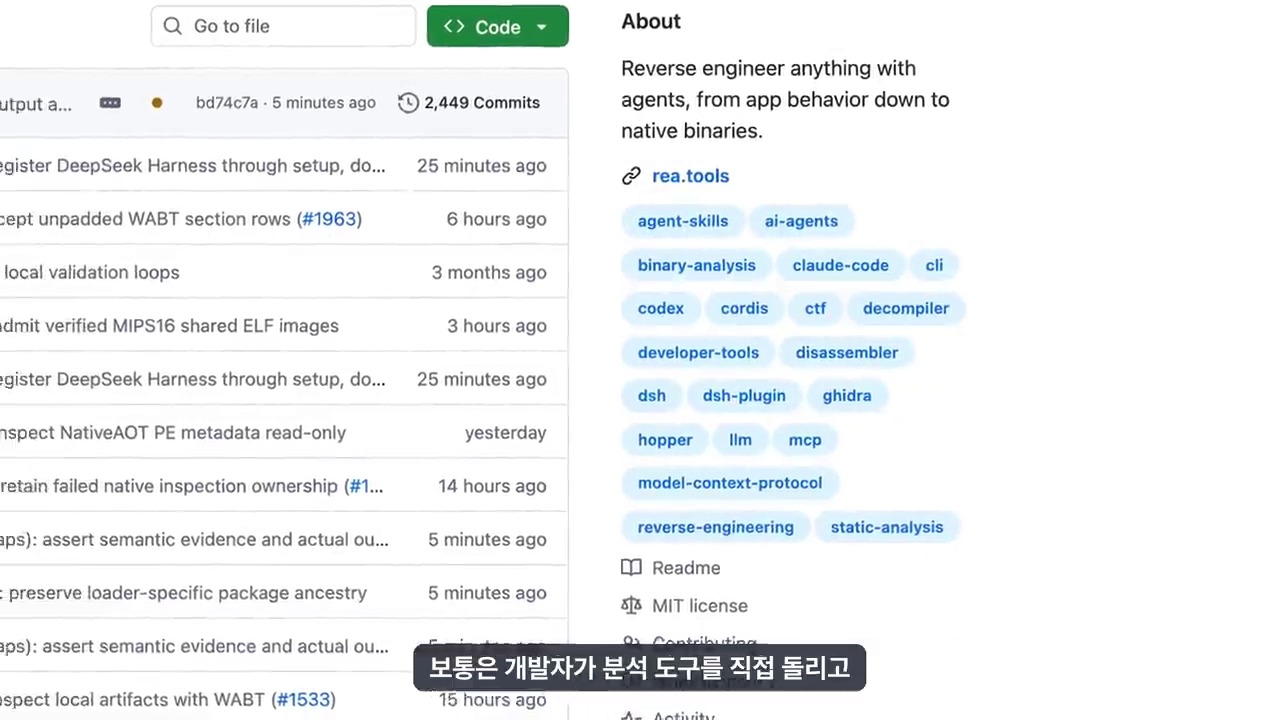Image resolution: width=1280 pixels, height=720 pixels.
Task: Click the "14 hours ago" timestamp
Action: pos(492,486)
